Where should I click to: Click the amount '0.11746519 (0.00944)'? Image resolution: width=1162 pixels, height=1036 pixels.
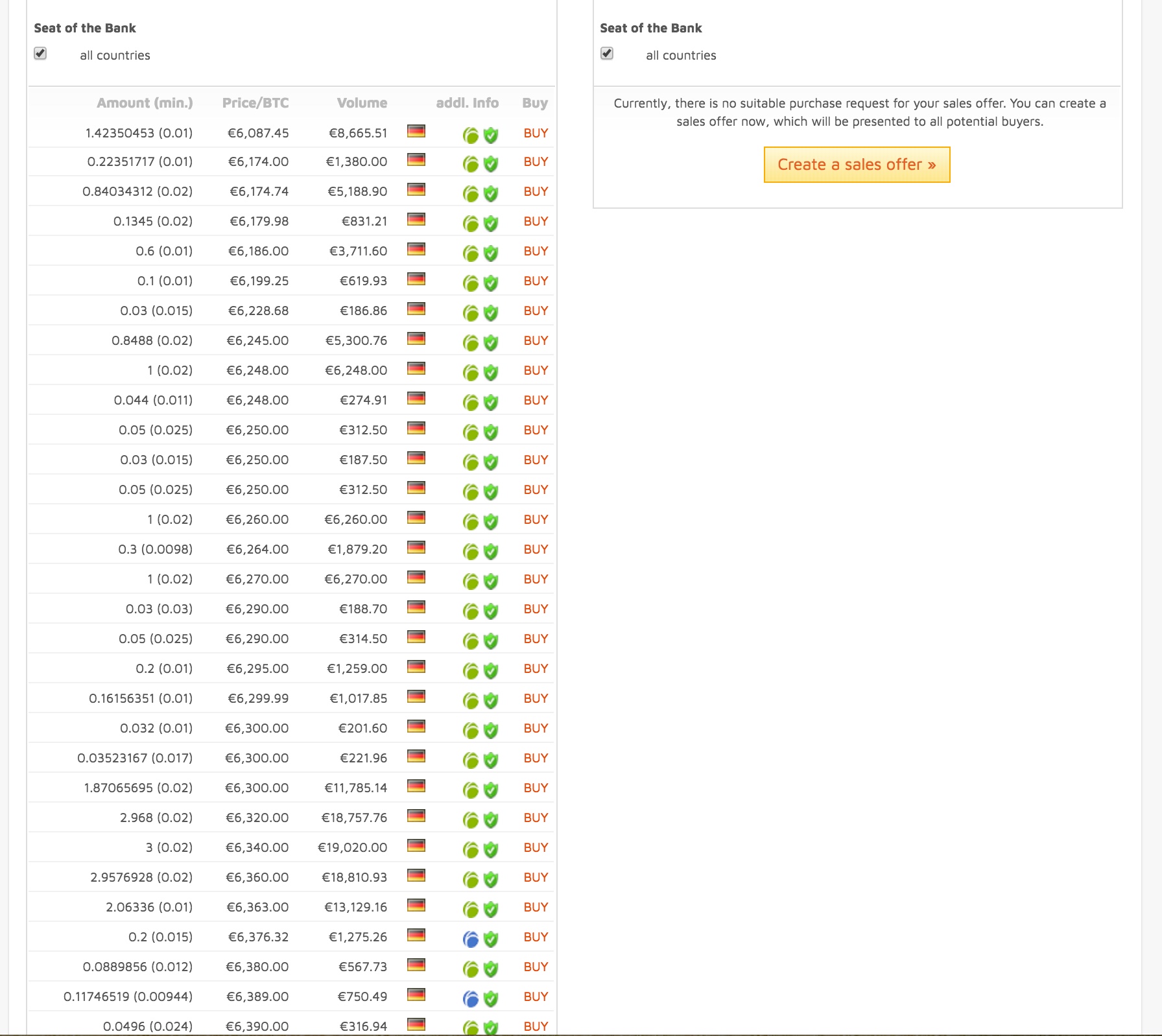(x=128, y=996)
